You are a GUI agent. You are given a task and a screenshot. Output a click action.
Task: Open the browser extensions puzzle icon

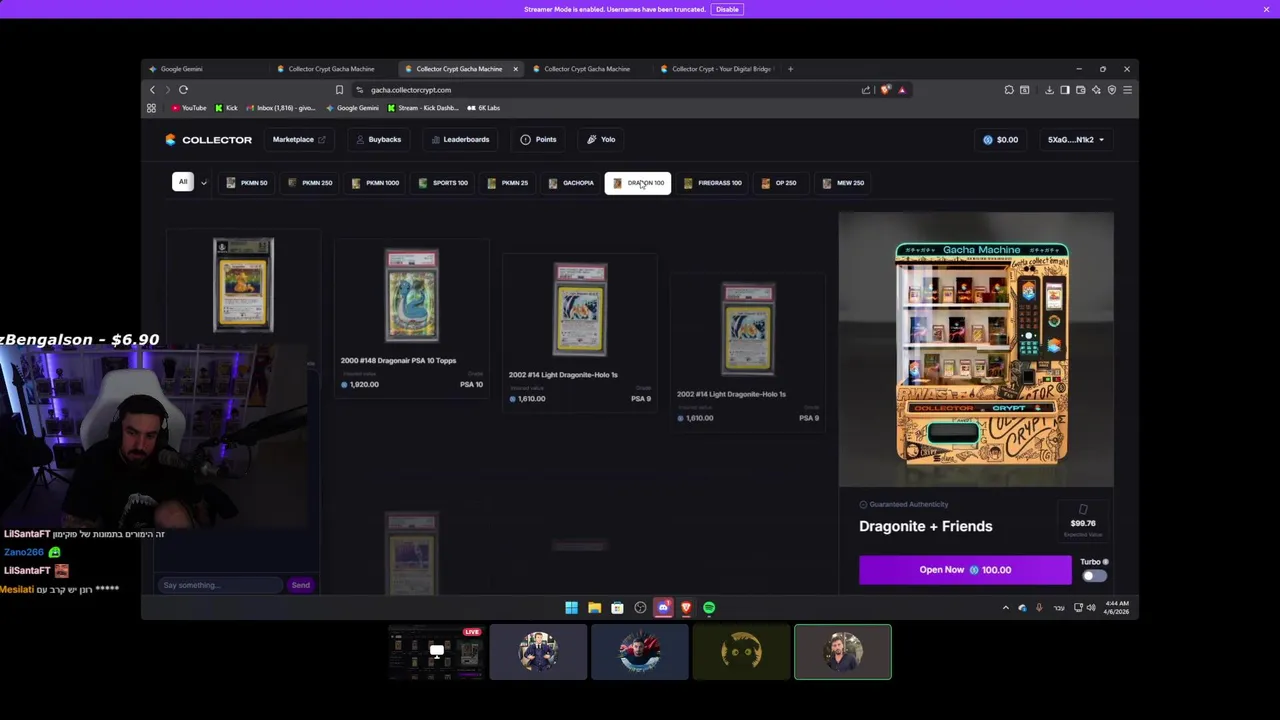[x=1009, y=90]
